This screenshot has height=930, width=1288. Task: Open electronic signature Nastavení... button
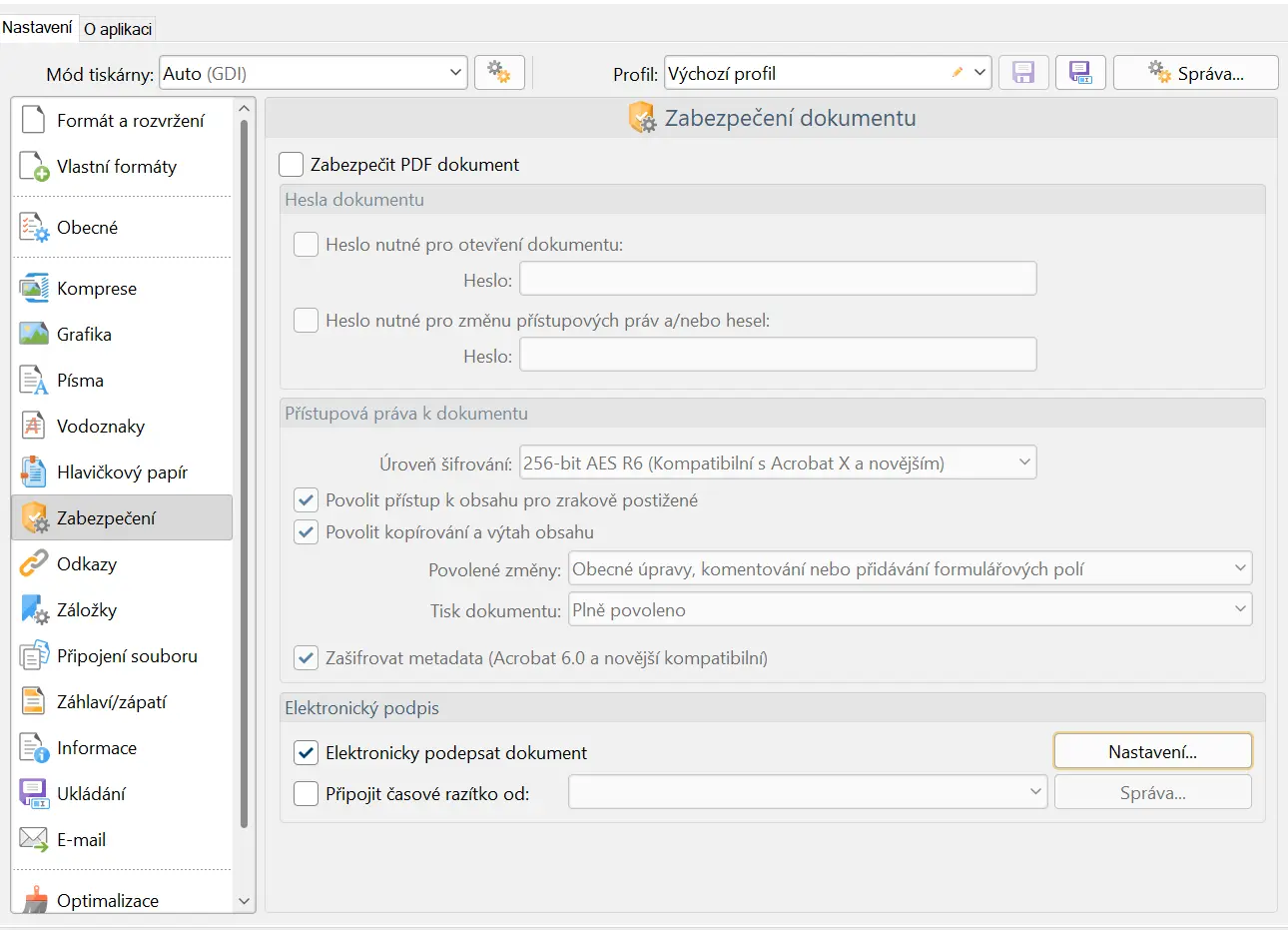[1153, 751]
